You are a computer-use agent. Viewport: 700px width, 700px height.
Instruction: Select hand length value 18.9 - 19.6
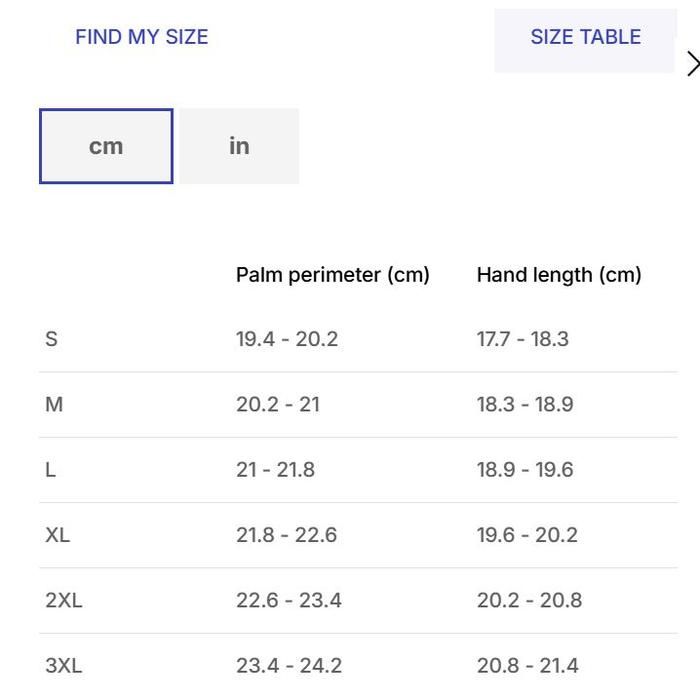[x=525, y=470]
